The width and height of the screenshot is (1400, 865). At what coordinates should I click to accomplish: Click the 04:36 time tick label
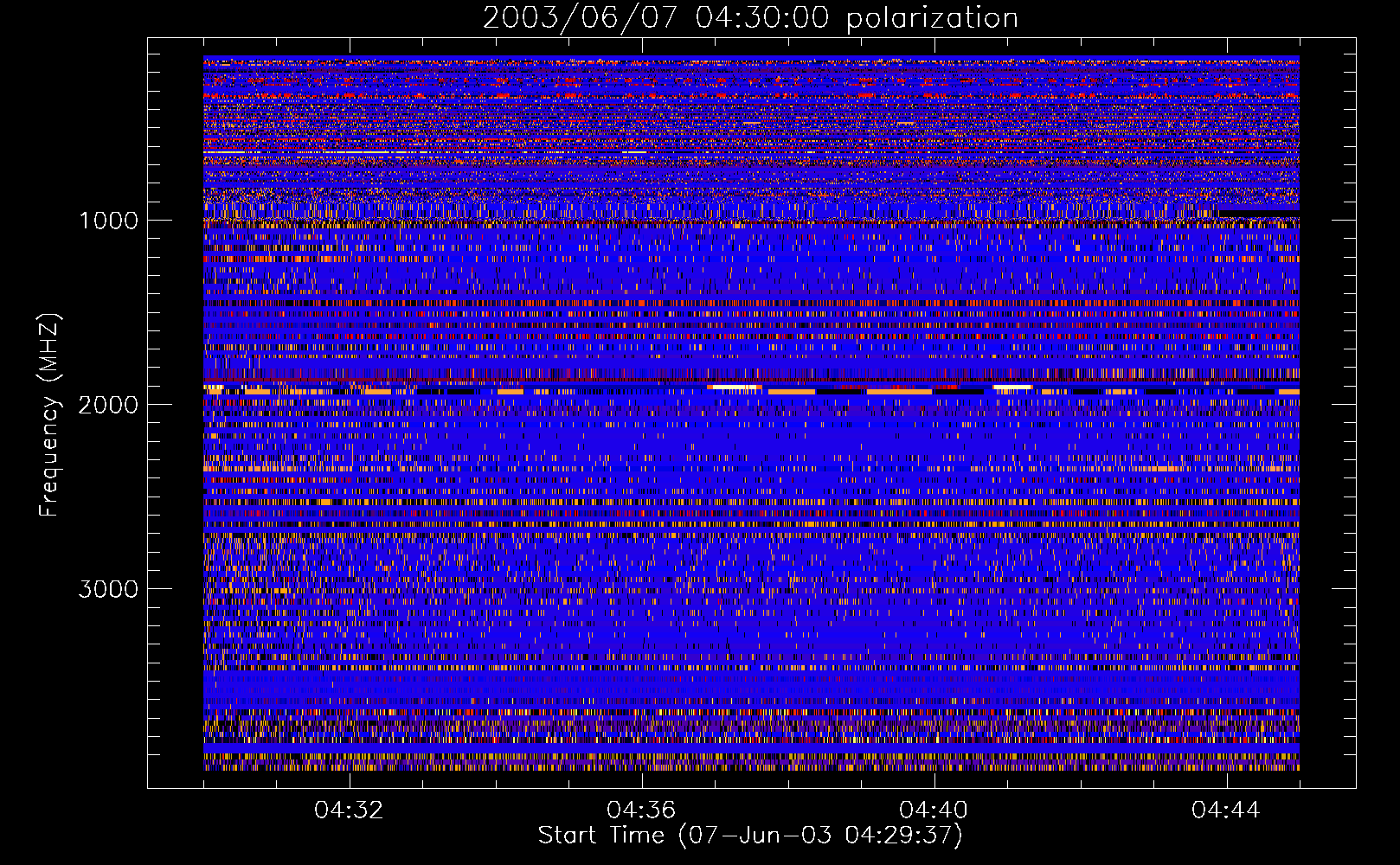coord(641,811)
